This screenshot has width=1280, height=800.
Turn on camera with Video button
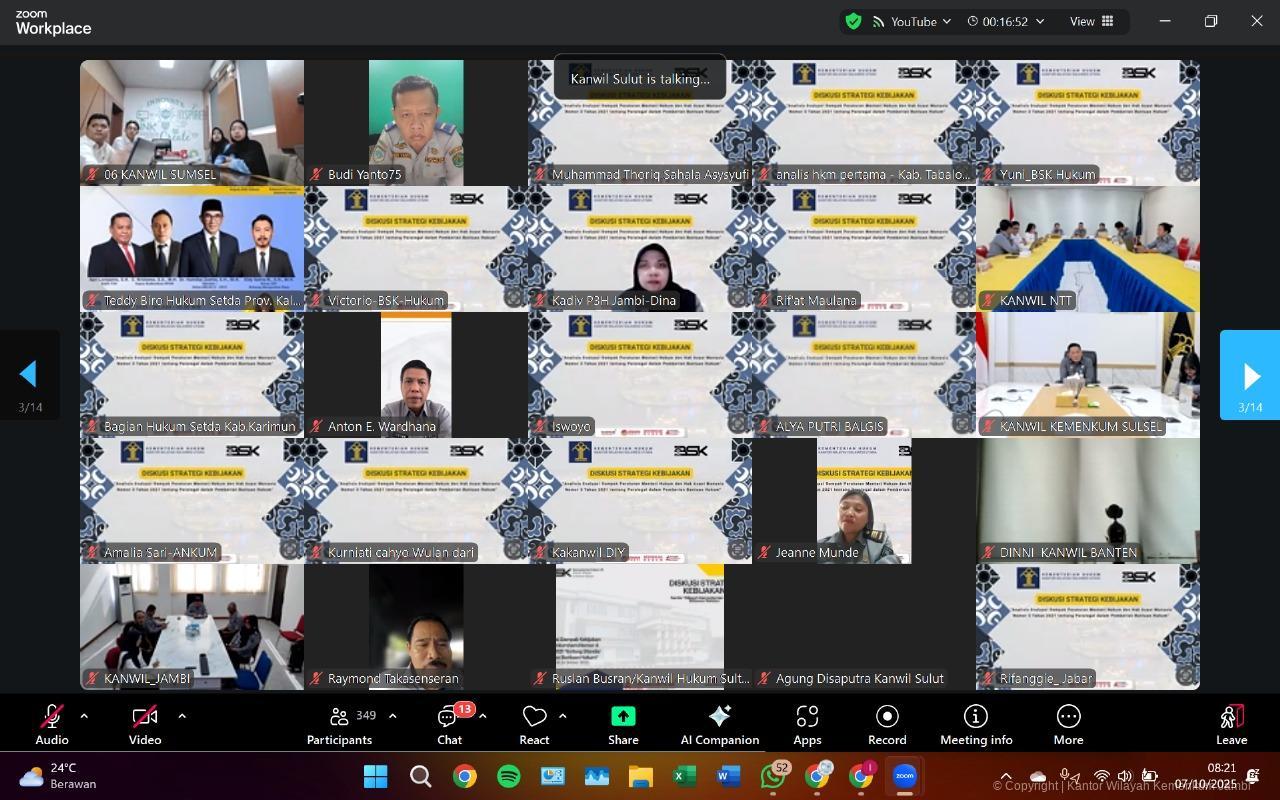[144, 726]
